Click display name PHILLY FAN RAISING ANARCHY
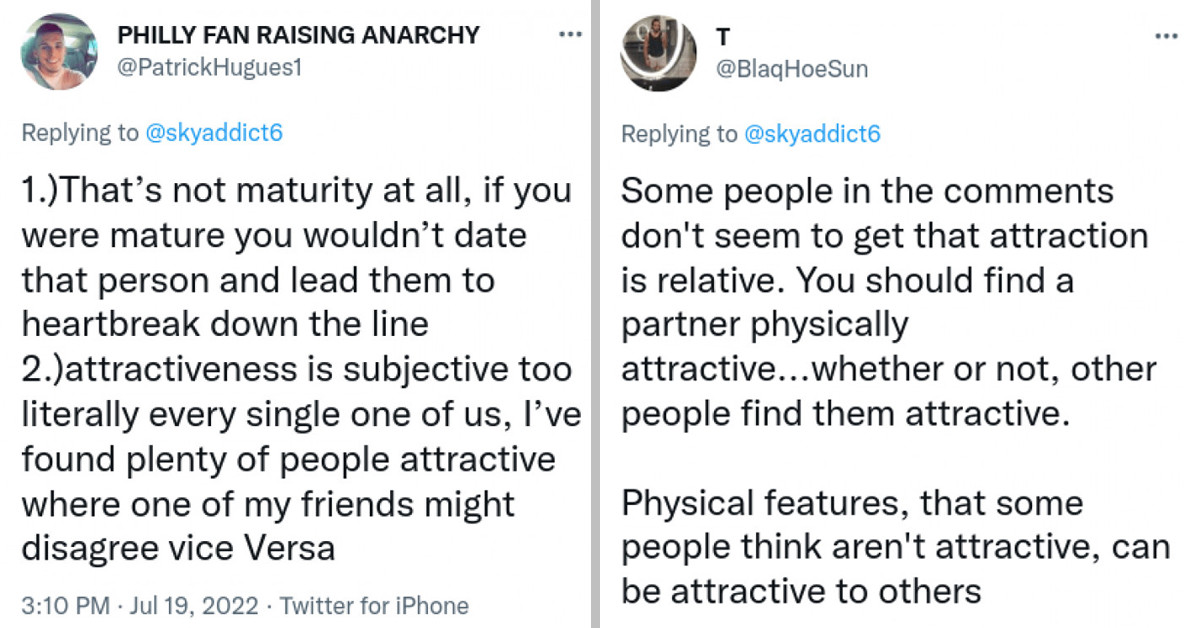This screenshot has width=1200, height=628. [x=298, y=34]
